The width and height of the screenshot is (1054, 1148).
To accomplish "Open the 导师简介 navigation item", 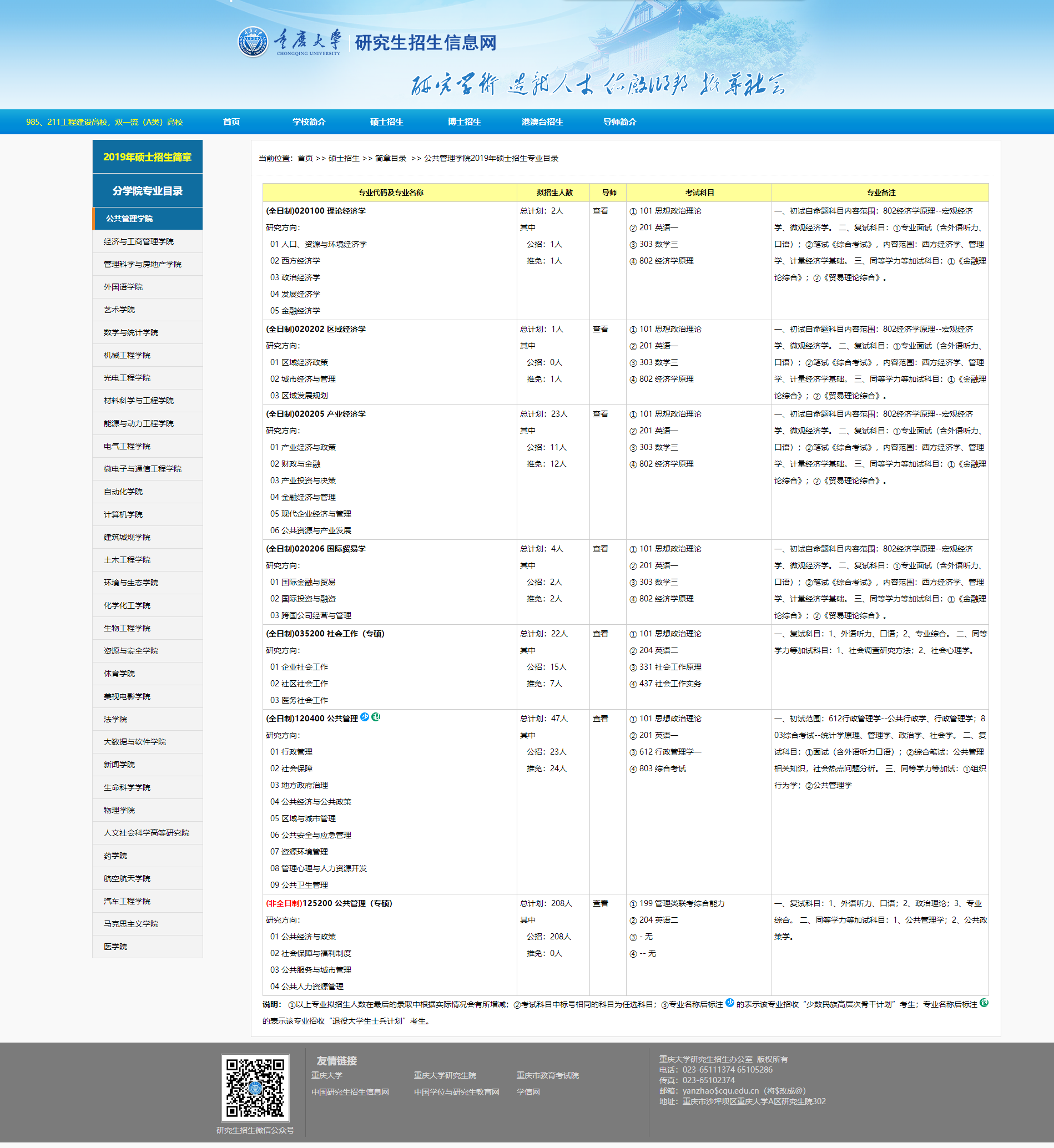I will 619,122.
